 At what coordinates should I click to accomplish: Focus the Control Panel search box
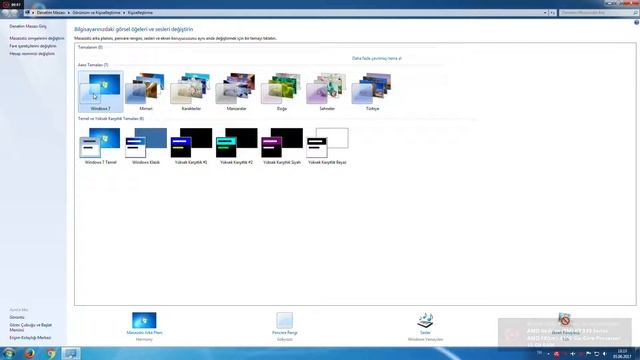(598, 13)
